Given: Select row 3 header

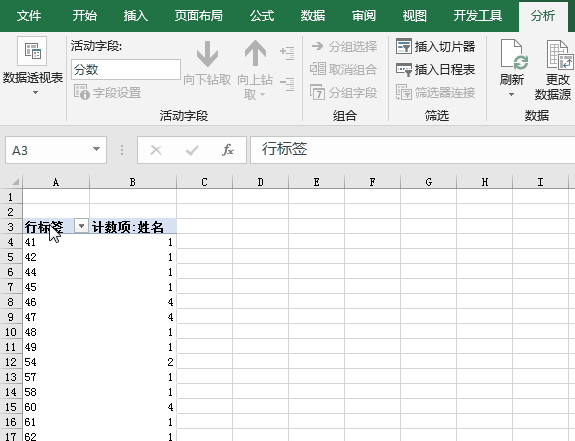Looking at the screenshot, I should point(11,227).
